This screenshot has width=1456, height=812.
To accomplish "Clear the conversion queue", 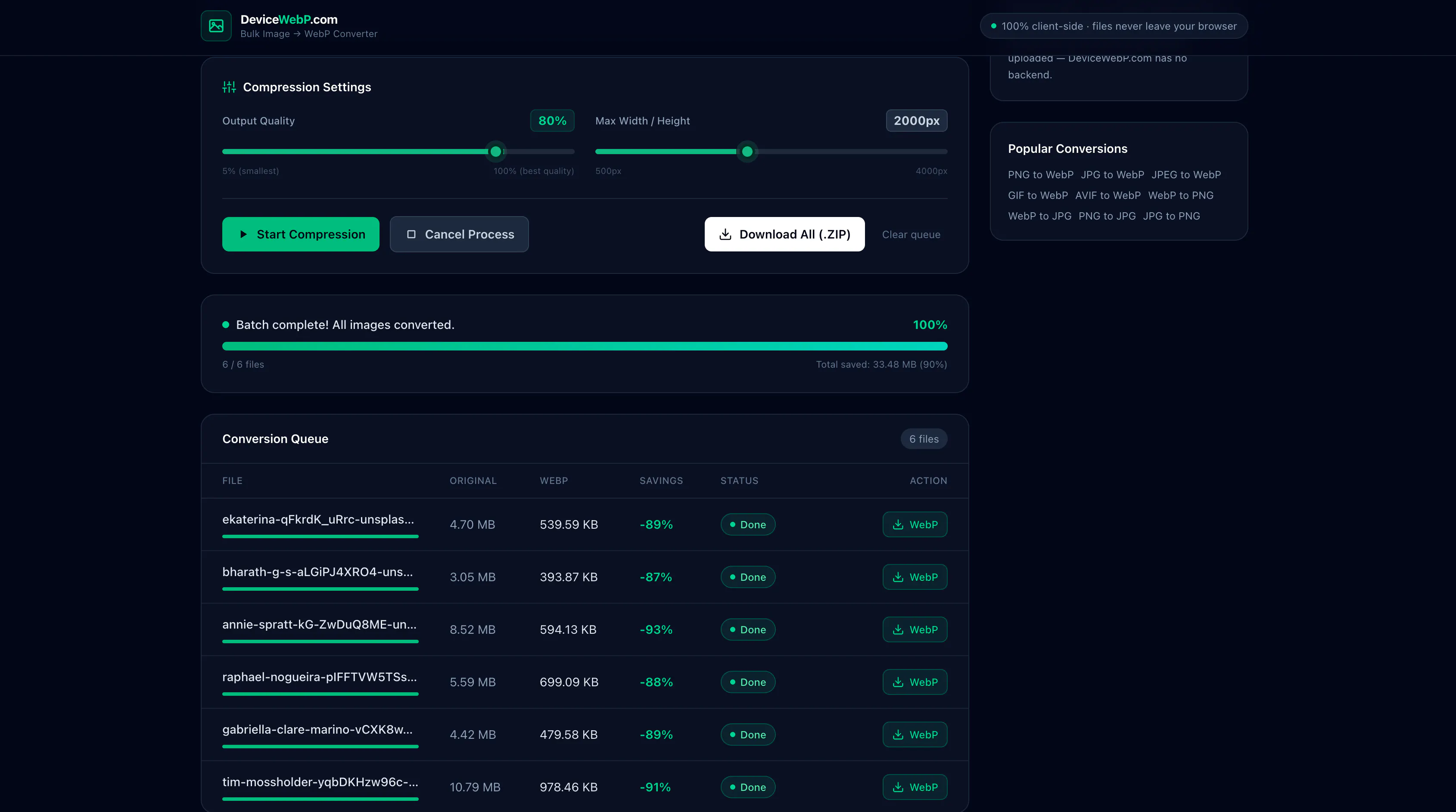I will [x=911, y=235].
